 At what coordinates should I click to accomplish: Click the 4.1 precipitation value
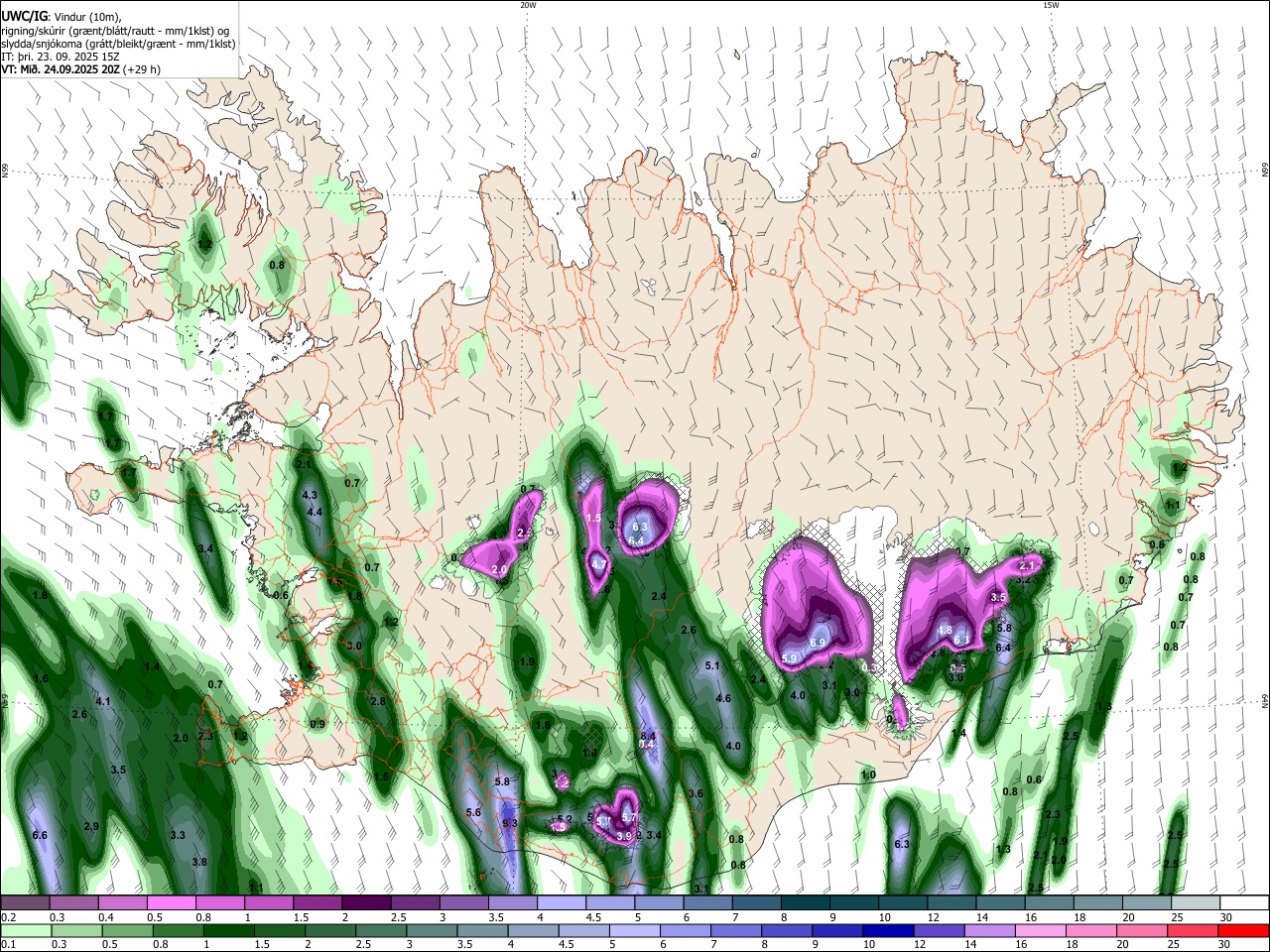point(102,701)
